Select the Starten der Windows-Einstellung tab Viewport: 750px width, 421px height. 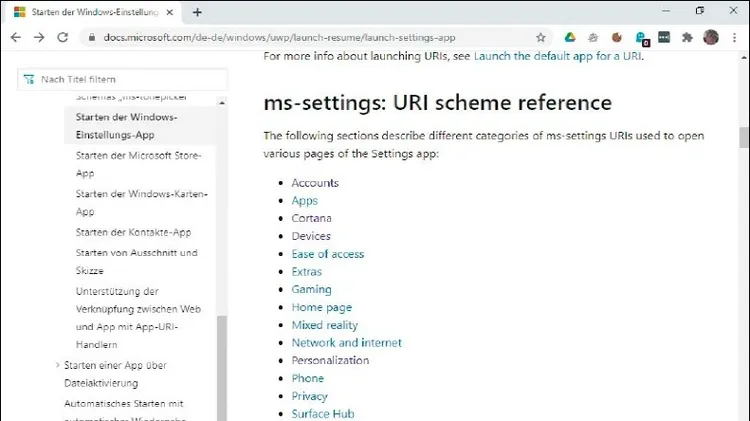tap(94, 12)
